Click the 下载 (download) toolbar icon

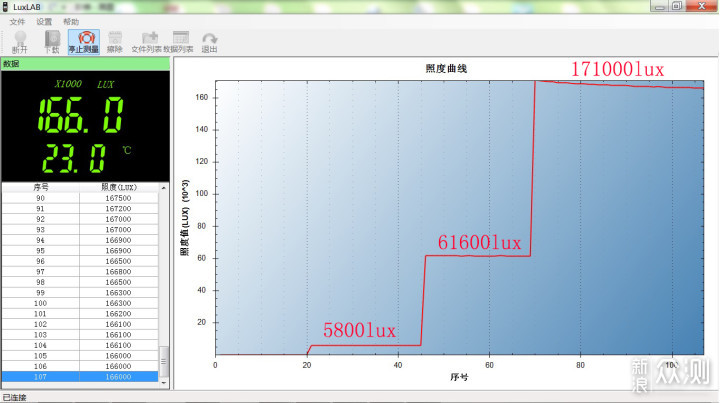(52, 42)
